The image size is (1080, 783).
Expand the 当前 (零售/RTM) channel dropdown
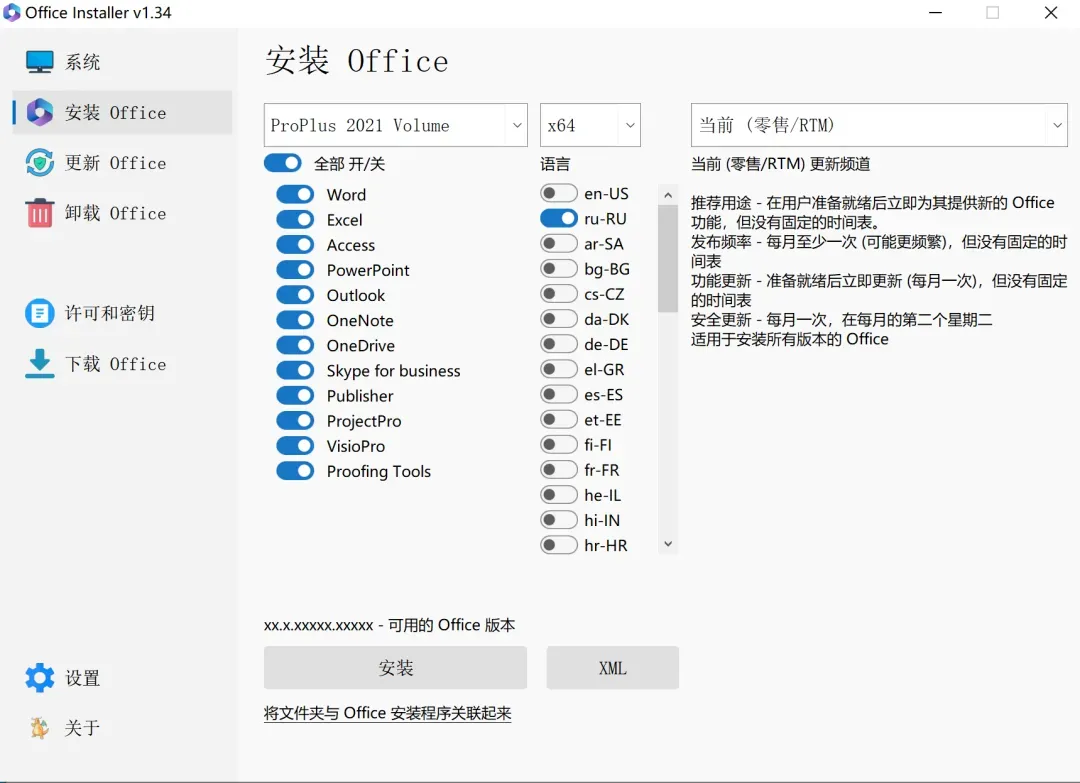click(x=879, y=125)
